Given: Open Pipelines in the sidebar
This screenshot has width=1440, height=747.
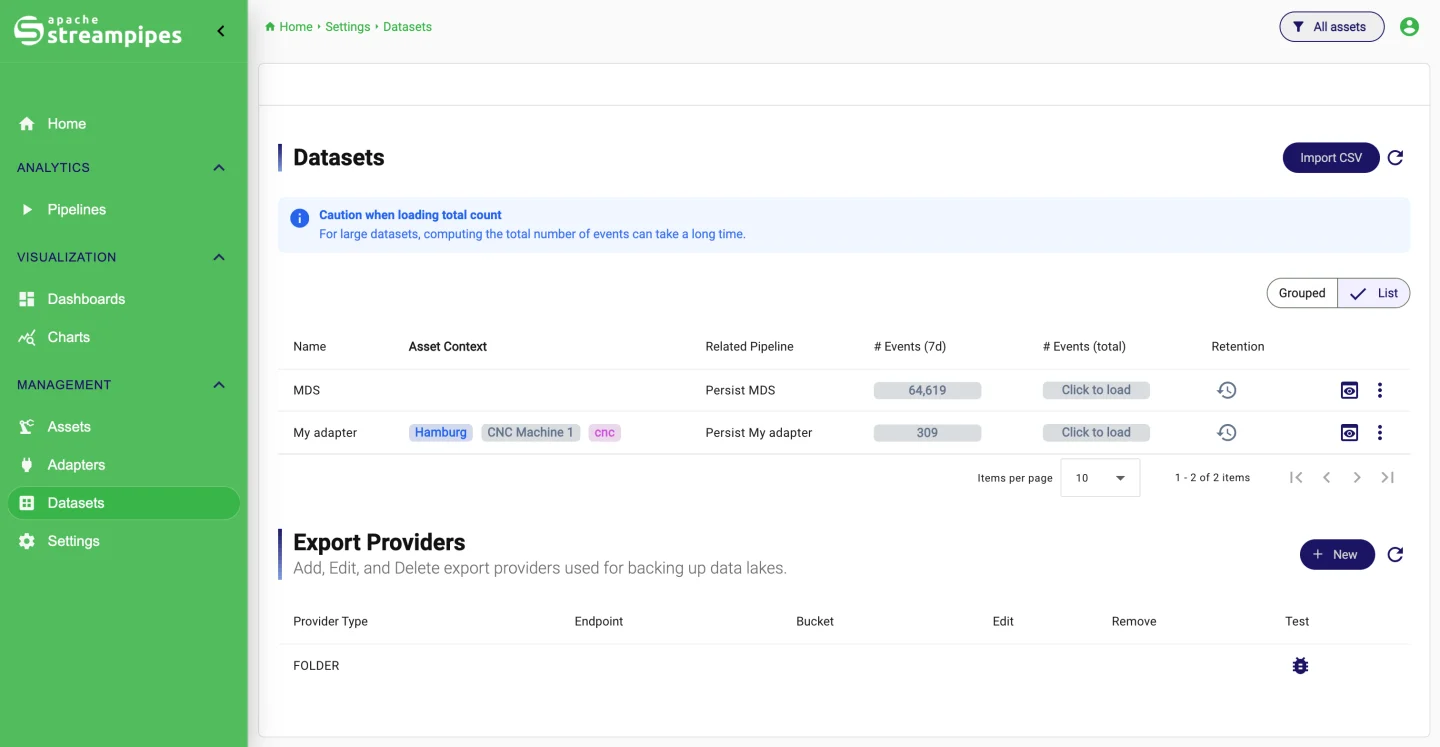Looking at the screenshot, I should pyautogui.click(x=124, y=210).
